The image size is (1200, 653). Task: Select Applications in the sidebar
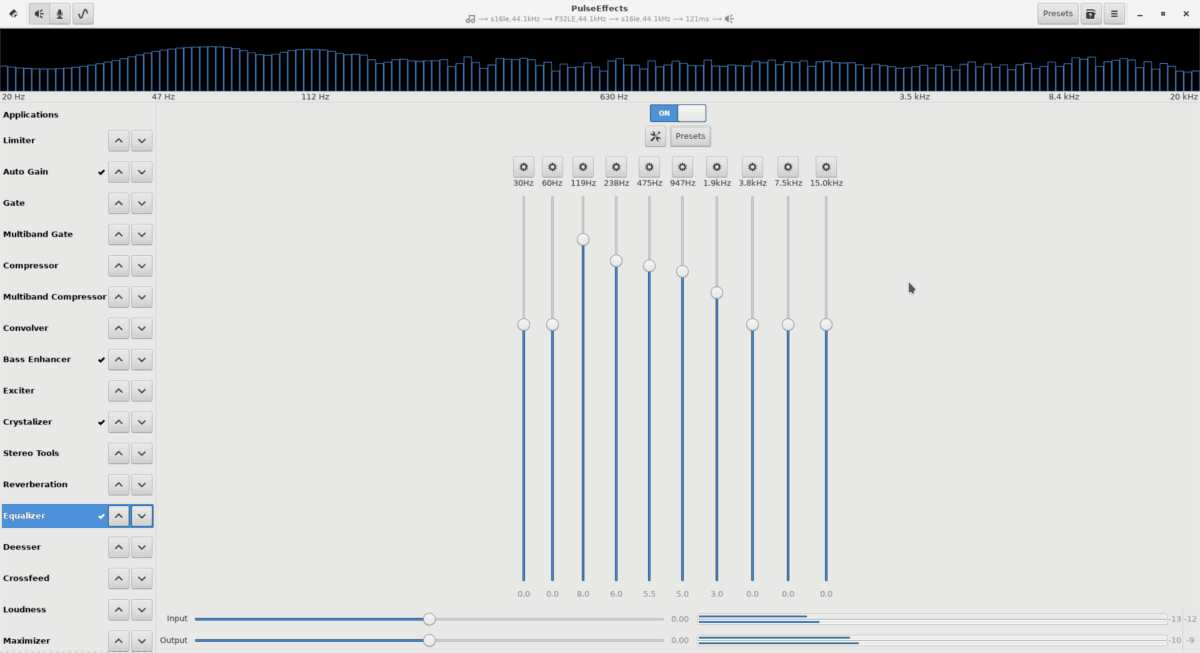[x=31, y=114]
